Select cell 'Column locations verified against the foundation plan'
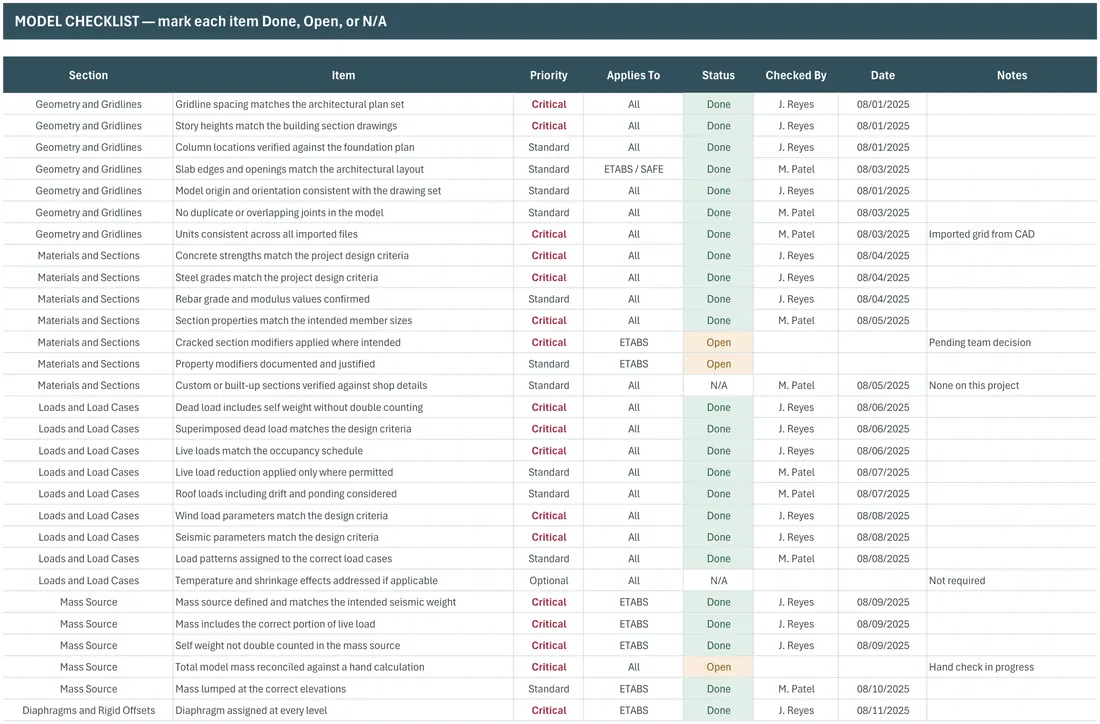The height and width of the screenshot is (724, 1100). pyautogui.click(x=343, y=147)
